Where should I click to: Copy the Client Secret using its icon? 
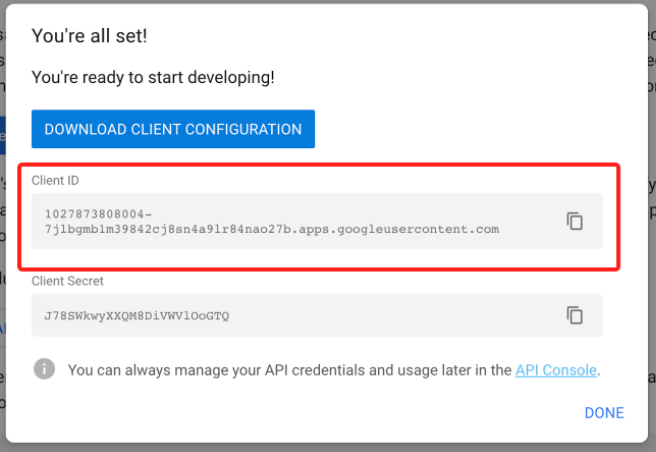[x=574, y=315]
